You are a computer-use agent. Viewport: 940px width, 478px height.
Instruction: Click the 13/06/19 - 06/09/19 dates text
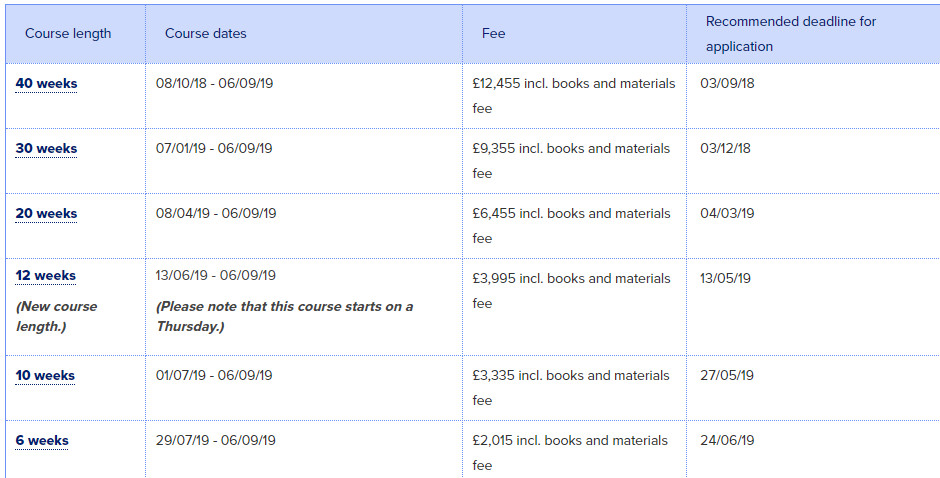[216, 275]
